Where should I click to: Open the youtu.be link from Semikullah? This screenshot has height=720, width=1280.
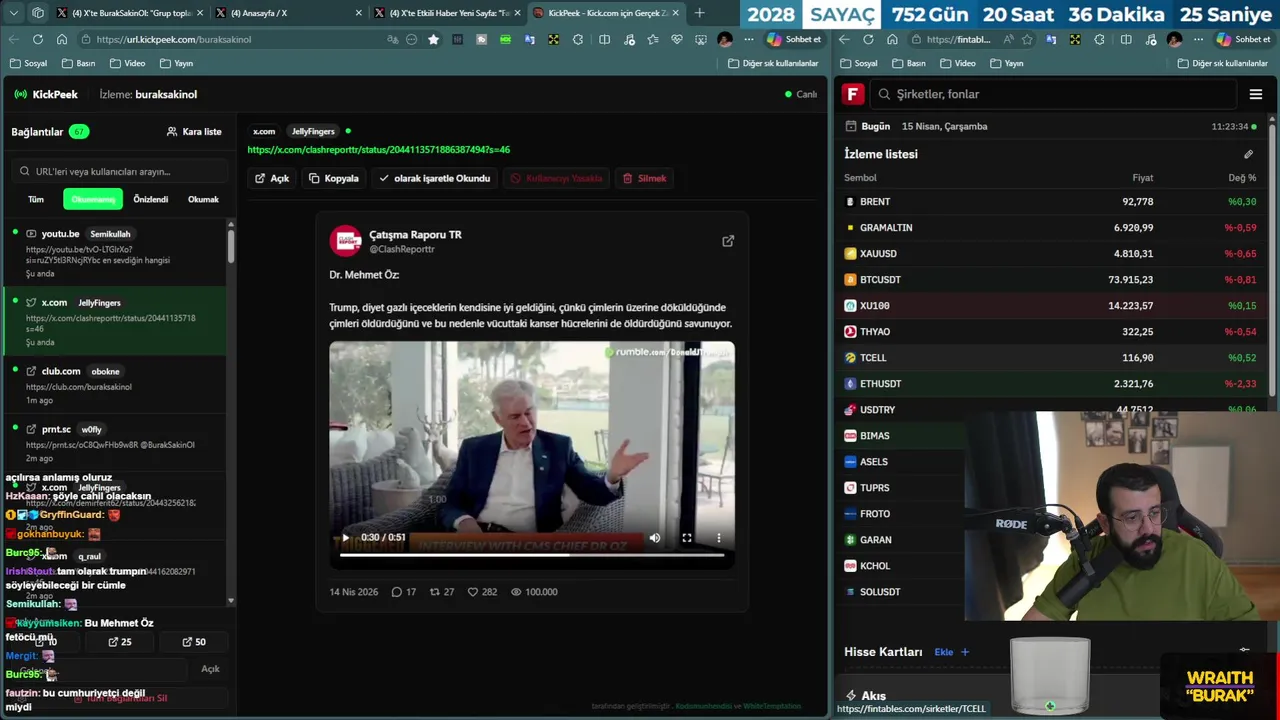click(x=116, y=253)
